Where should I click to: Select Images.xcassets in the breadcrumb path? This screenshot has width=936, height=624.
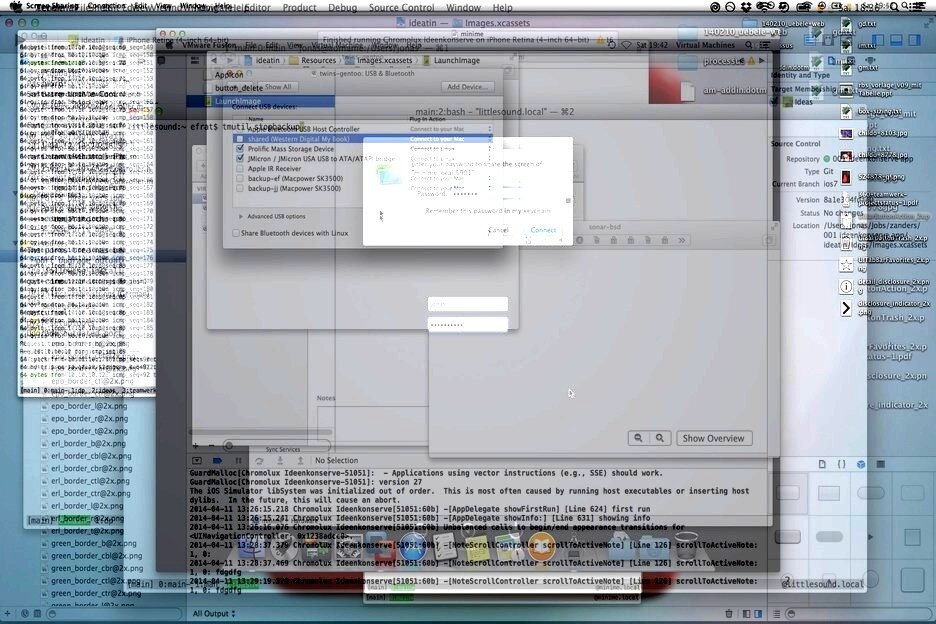point(379,60)
